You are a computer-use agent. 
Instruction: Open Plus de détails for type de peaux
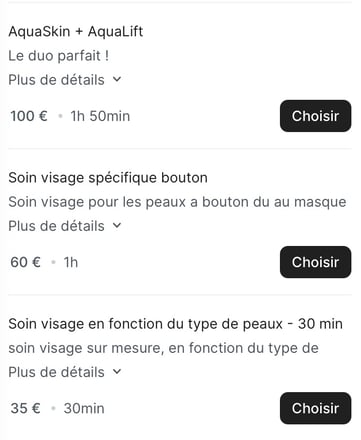65,372
